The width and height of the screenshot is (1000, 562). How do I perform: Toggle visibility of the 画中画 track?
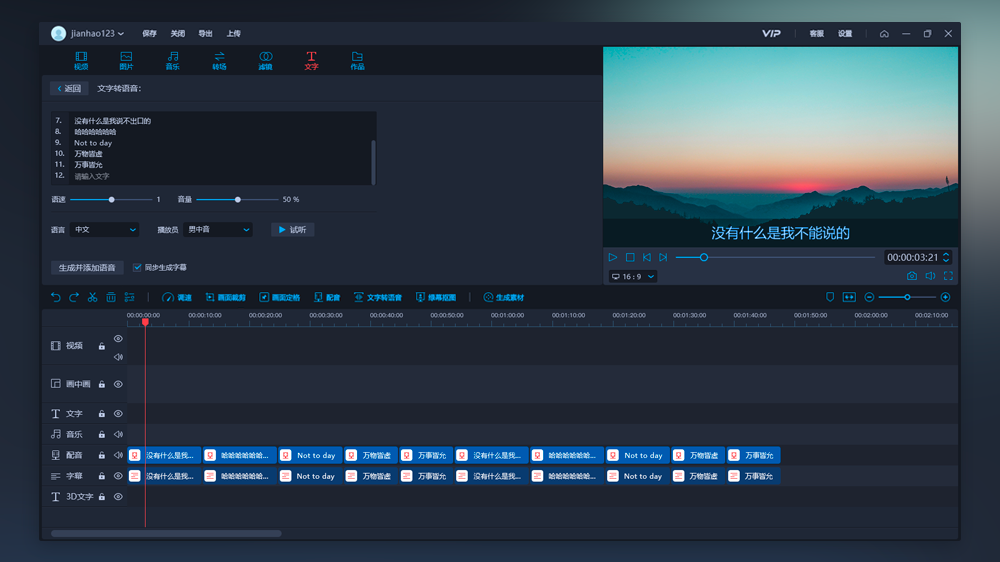tap(118, 384)
